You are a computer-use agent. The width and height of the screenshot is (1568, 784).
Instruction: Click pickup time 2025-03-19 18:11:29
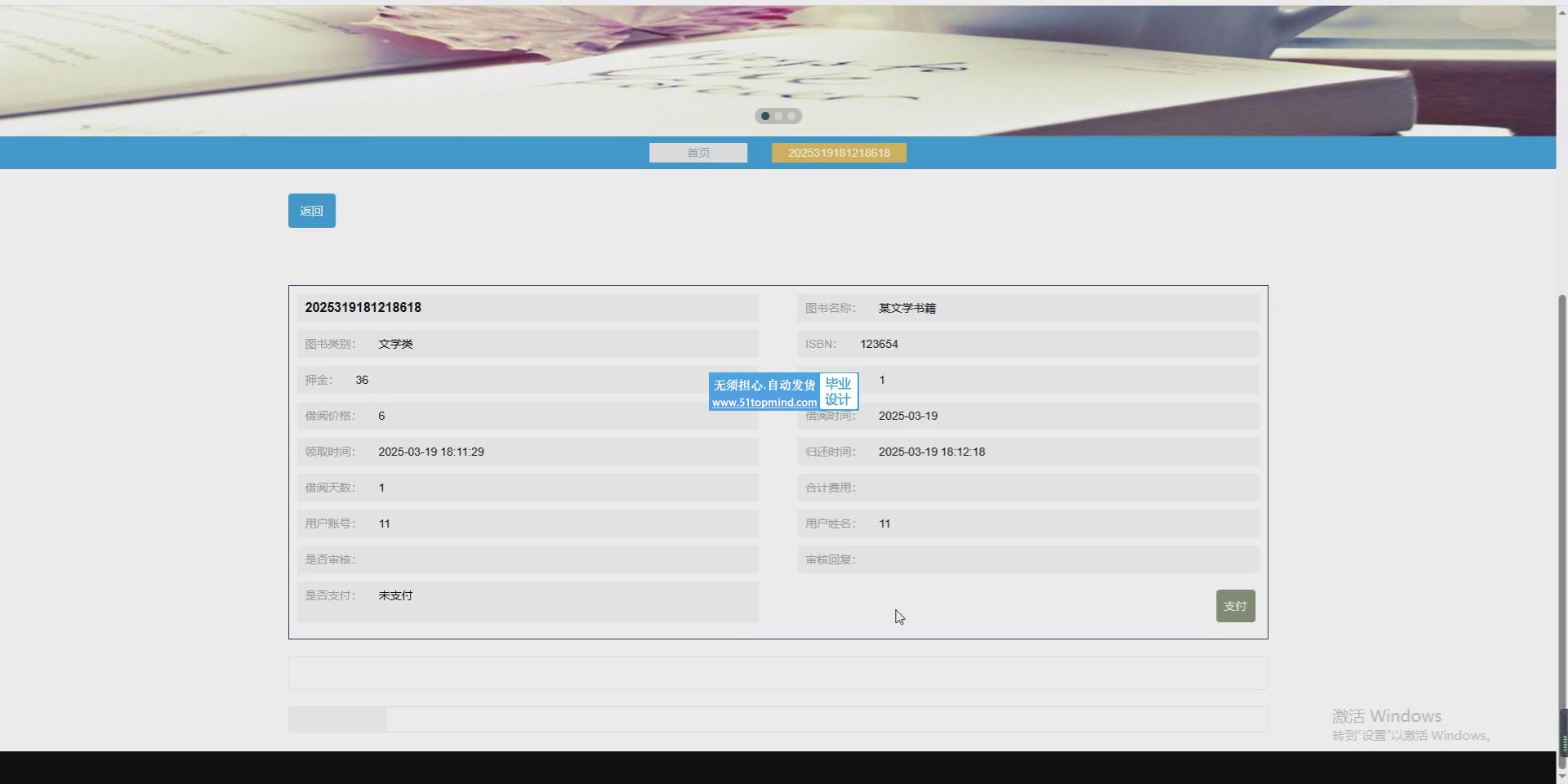(431, 452)
